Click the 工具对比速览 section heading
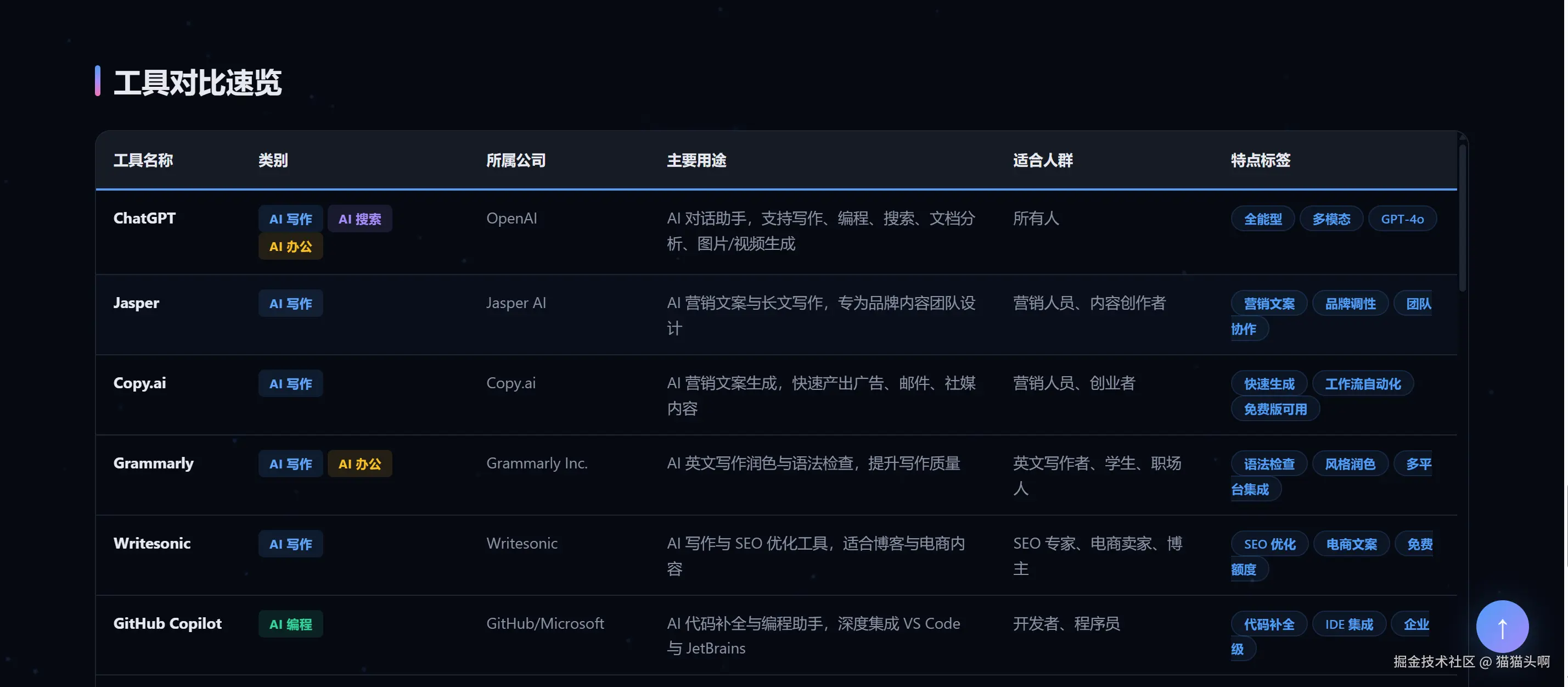The image size is (1568, 687). [x=197, y=82]
